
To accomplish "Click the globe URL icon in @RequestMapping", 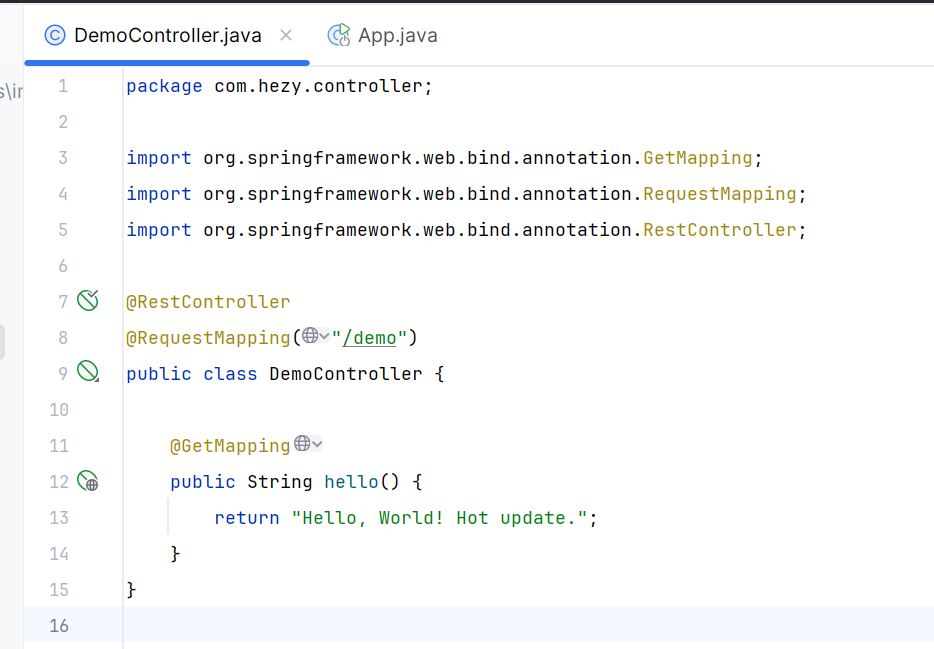I will tap(310, 336).
